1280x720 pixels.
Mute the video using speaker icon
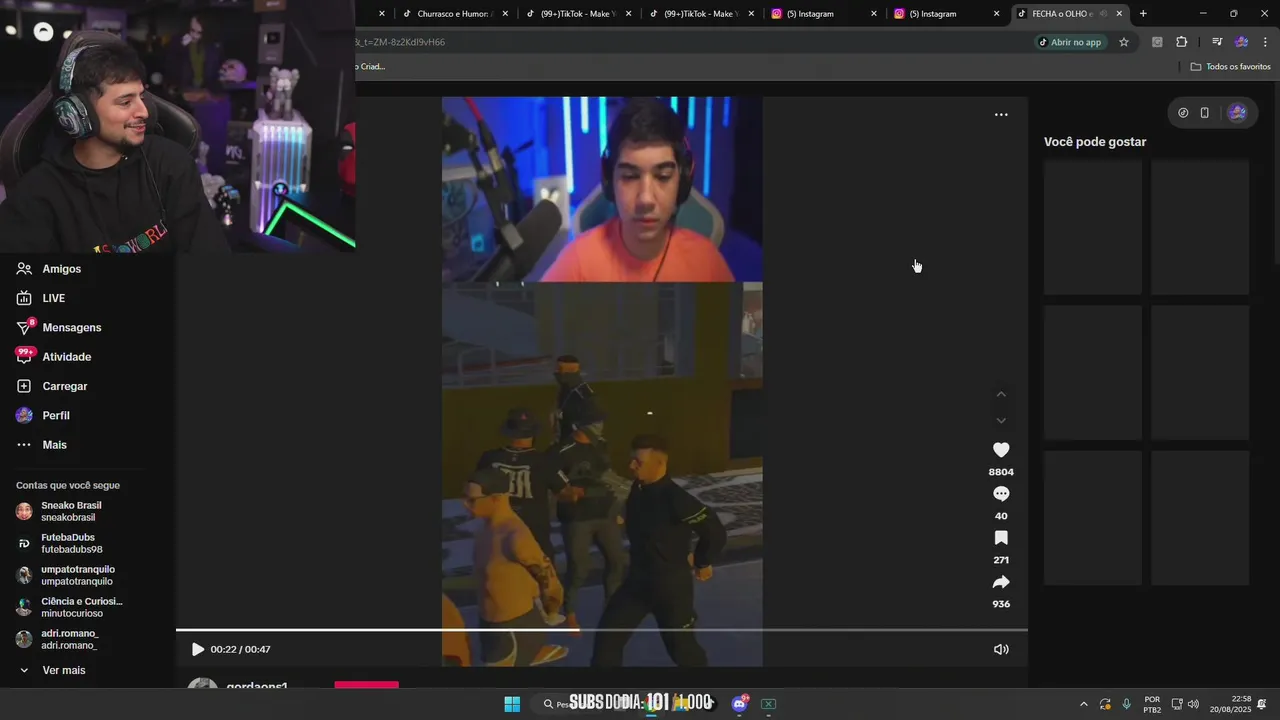click(1001, 649)
